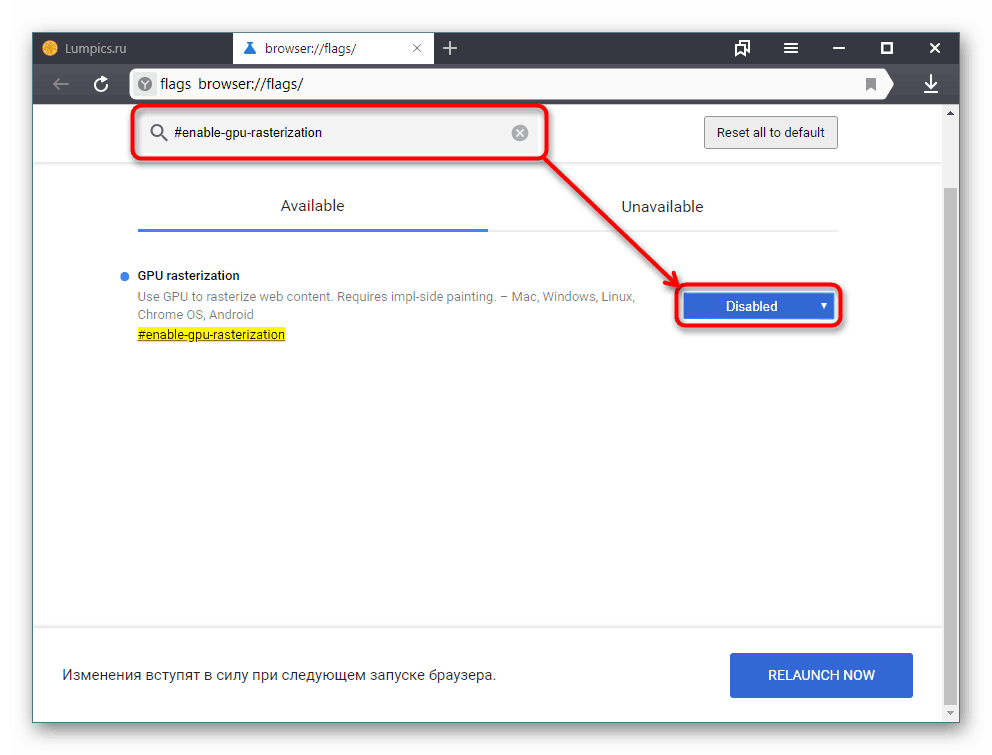Clear the search field using the X icon
The image size is (992, 755).
pyautogui.click(x=520, y=132)
